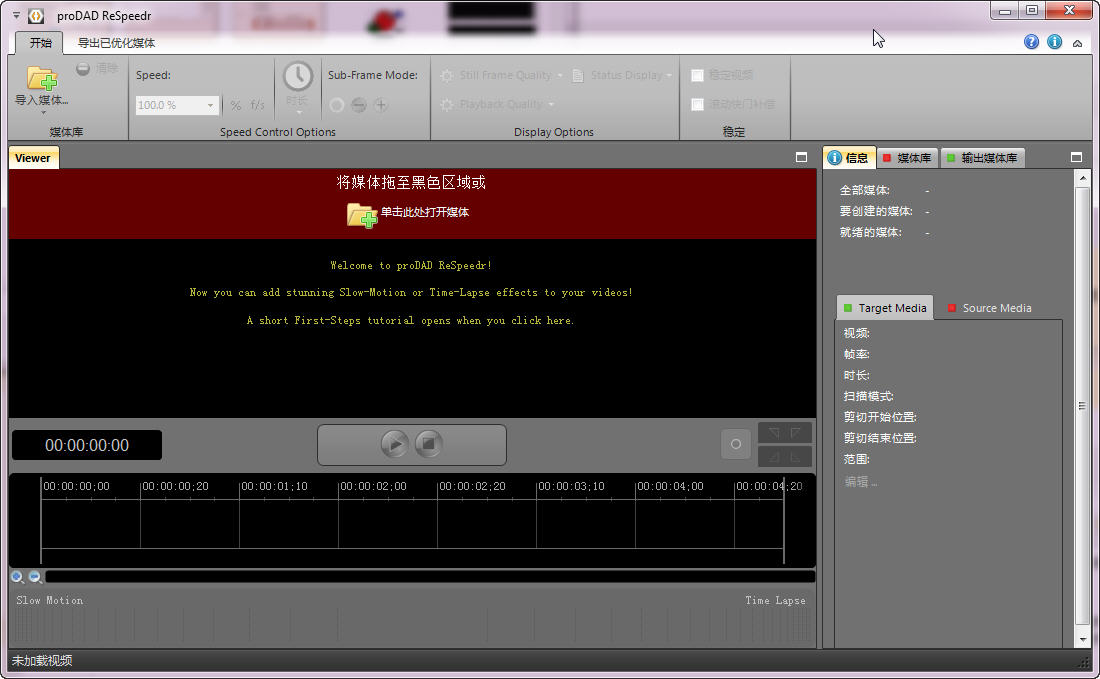The height and width of the screenshot is (679, 1100).
Task: Click the 00:00:00:00 timecode display
Action: (x=87, y=445)
